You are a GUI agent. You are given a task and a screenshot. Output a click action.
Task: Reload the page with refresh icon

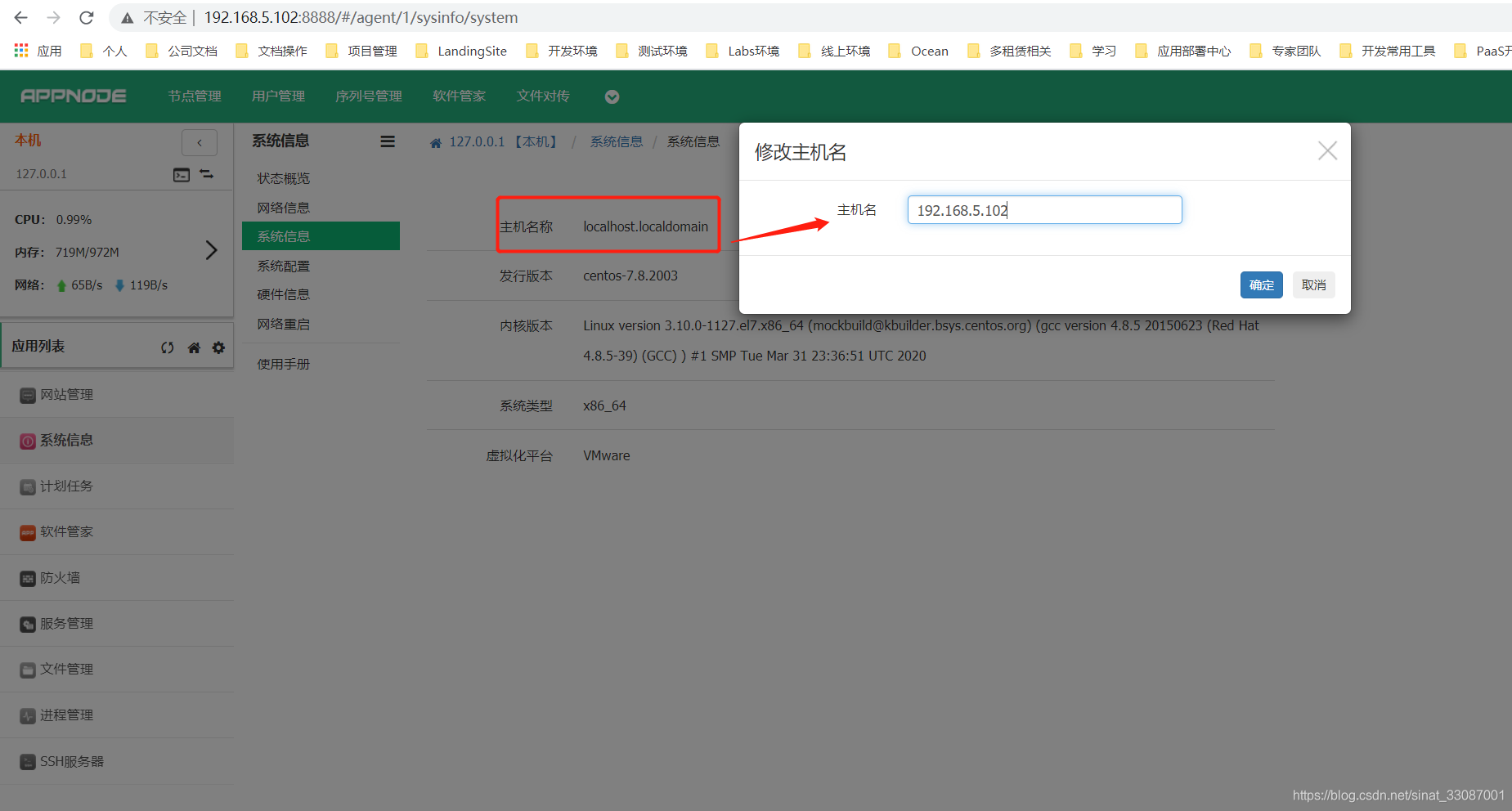pos(86,17)
